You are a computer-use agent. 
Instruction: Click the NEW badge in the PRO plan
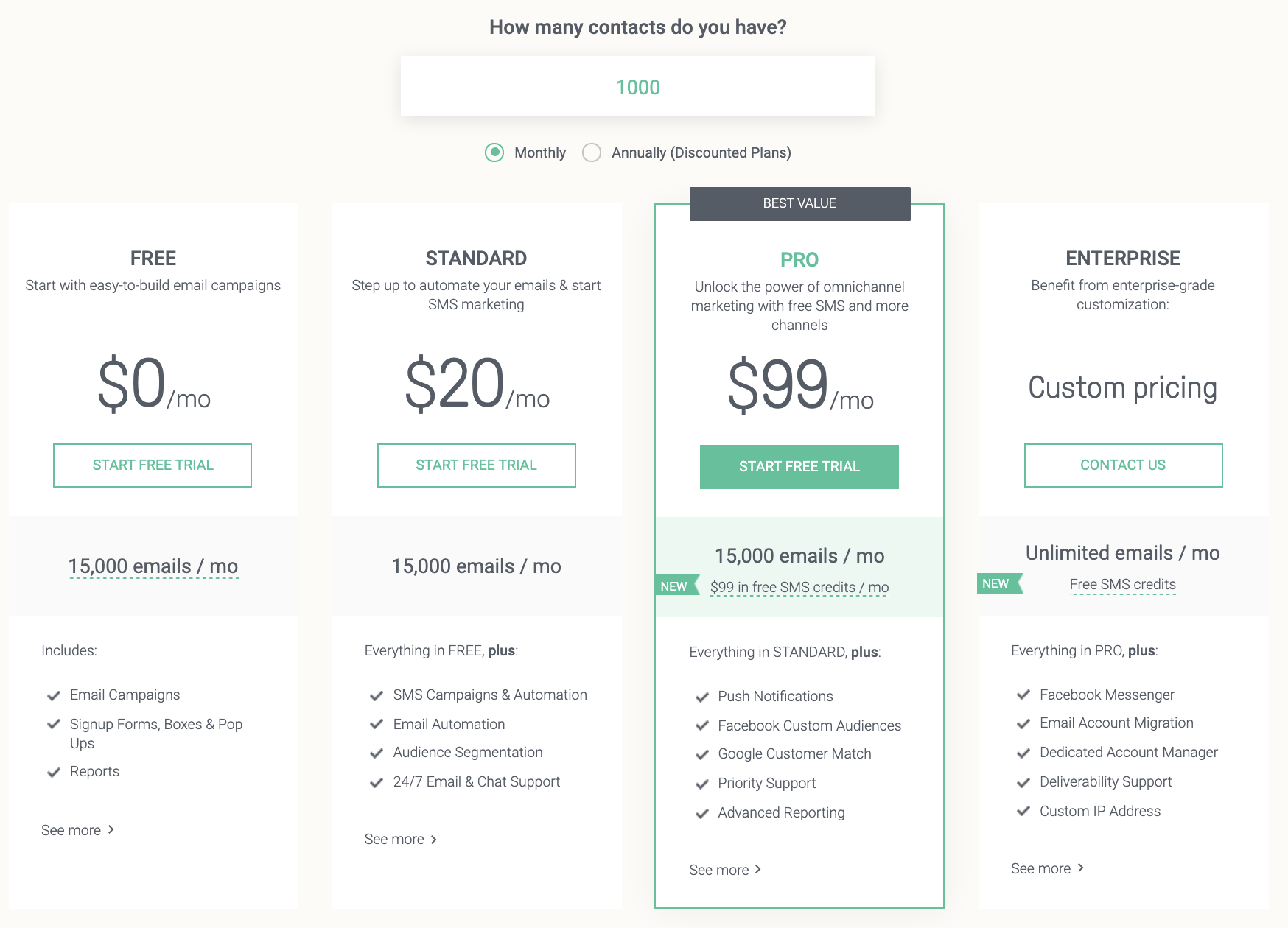[676, 586]
